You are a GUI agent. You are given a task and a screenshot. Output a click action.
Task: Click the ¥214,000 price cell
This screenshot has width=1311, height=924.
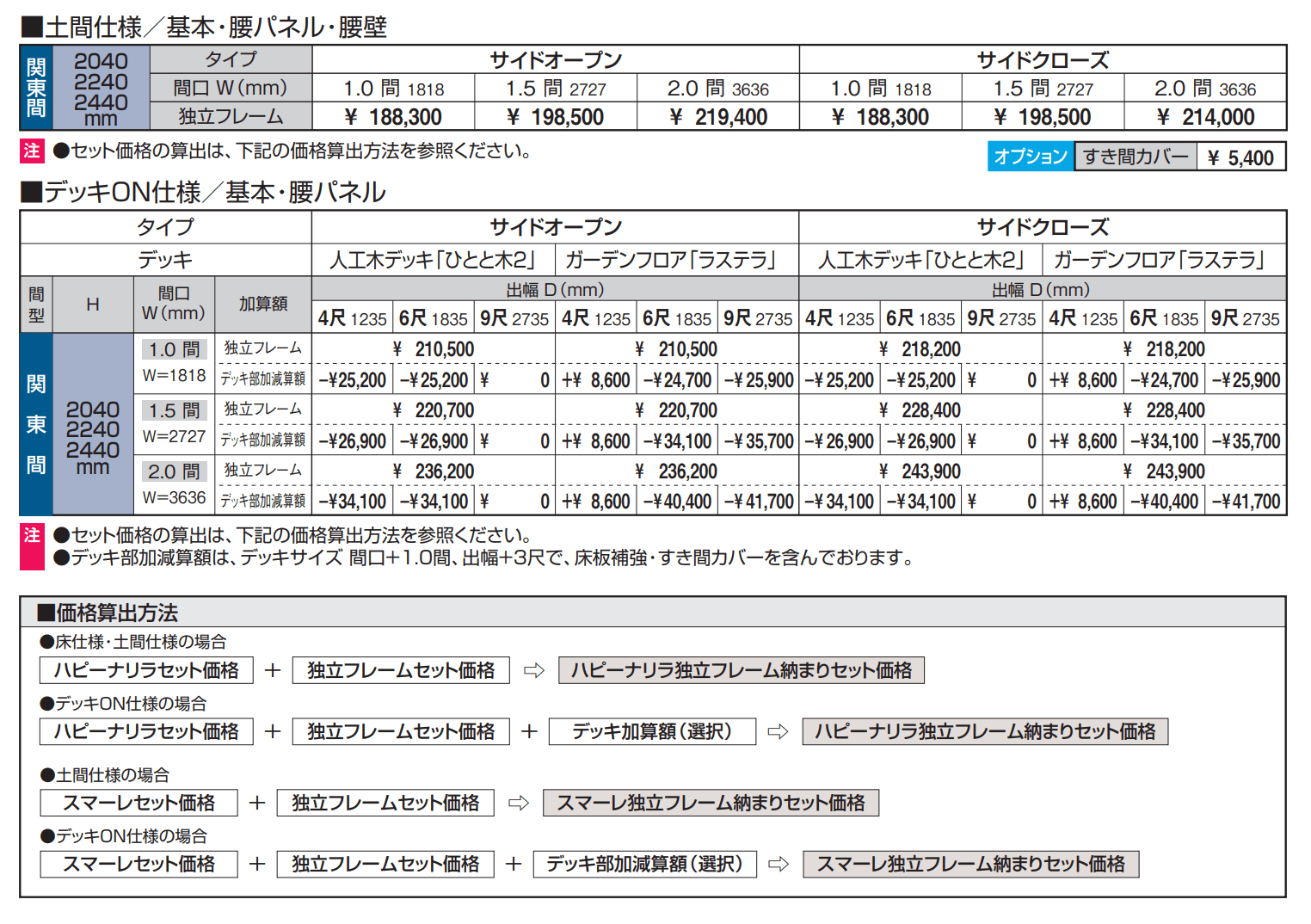click(x=1205, y=117)
